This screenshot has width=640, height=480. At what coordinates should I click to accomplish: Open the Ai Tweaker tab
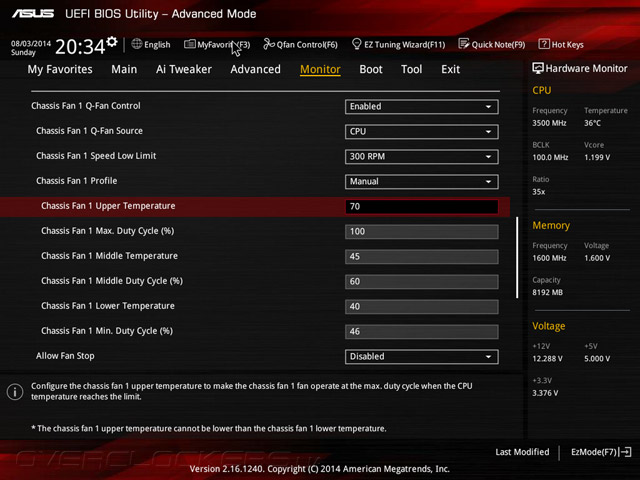(184, 69)
